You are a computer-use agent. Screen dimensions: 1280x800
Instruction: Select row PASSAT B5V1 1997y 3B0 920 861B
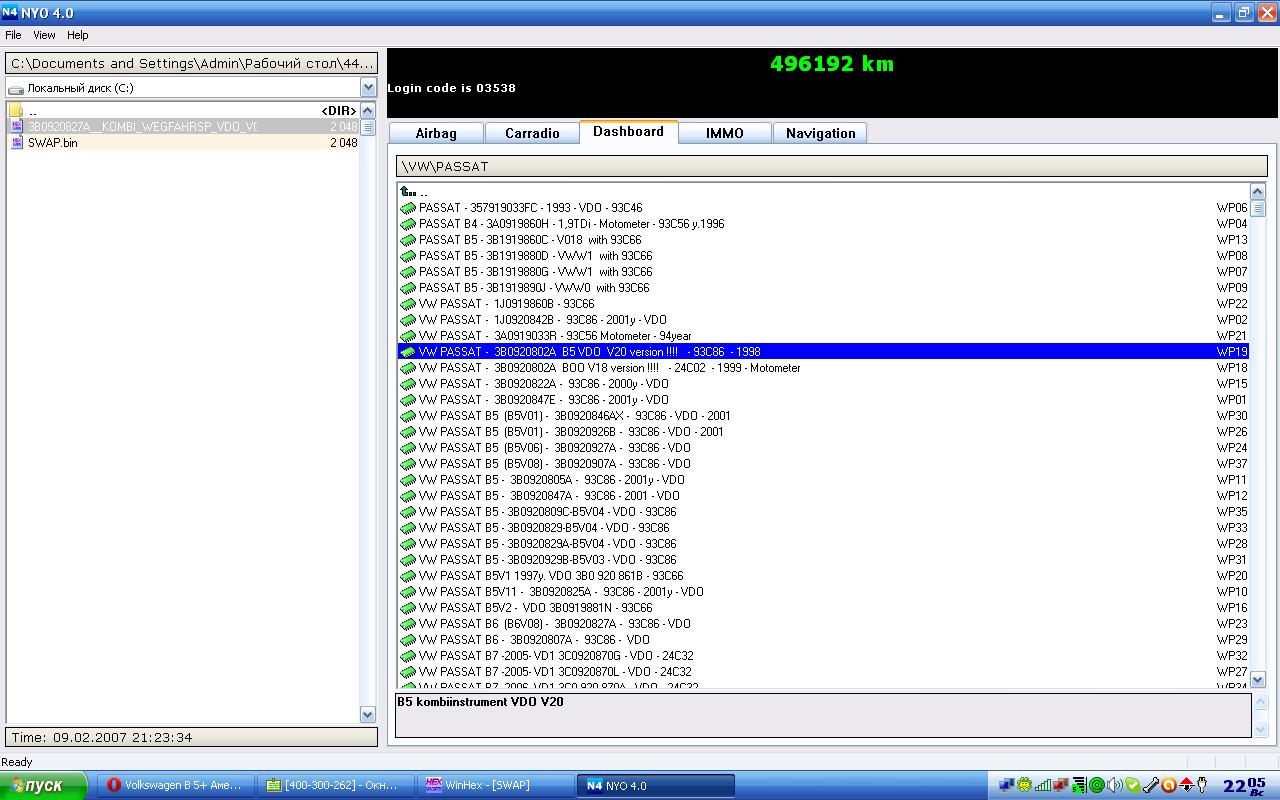pos(823,576)
